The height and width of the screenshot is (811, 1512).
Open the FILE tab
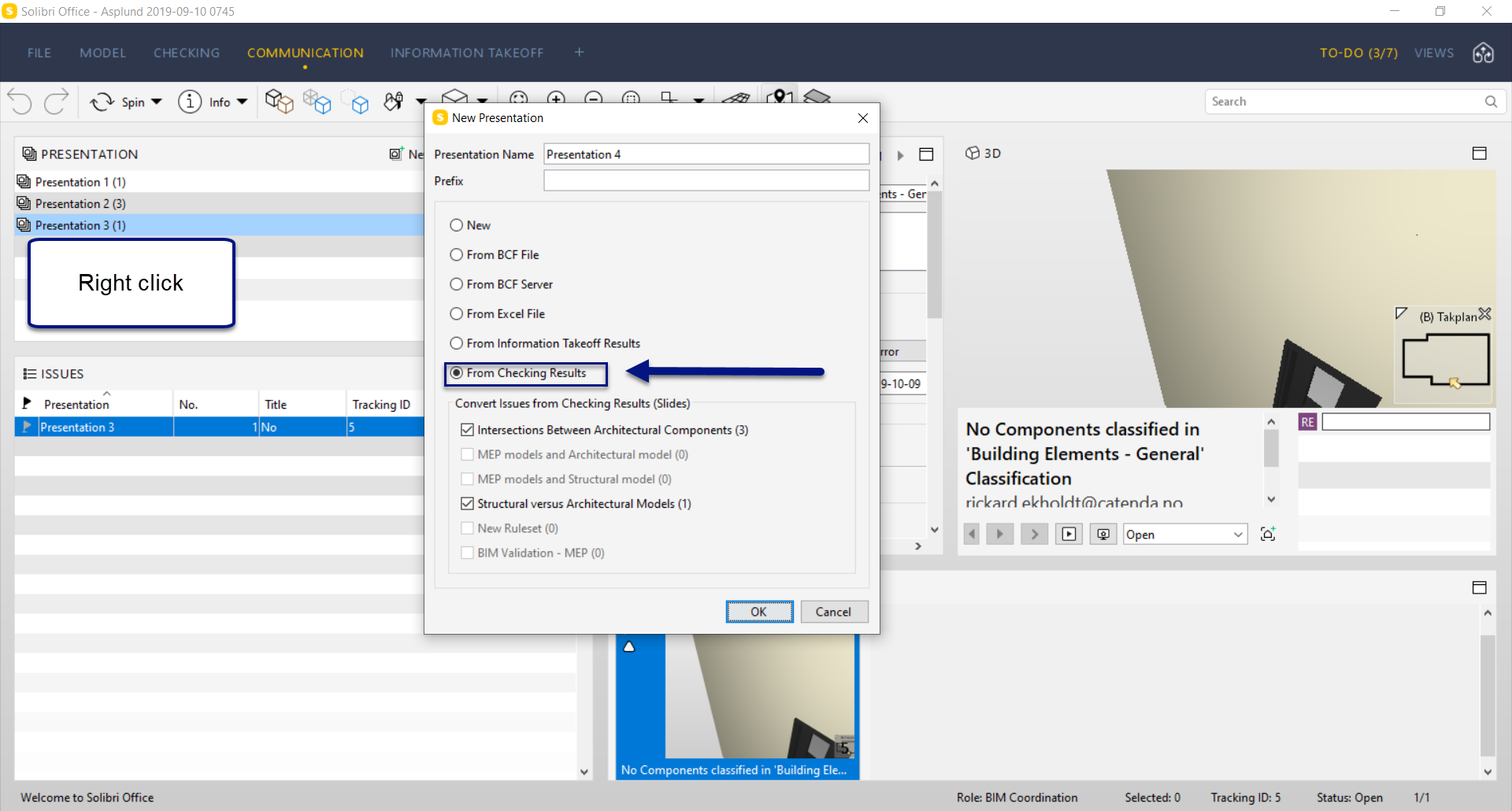point(39,53)
